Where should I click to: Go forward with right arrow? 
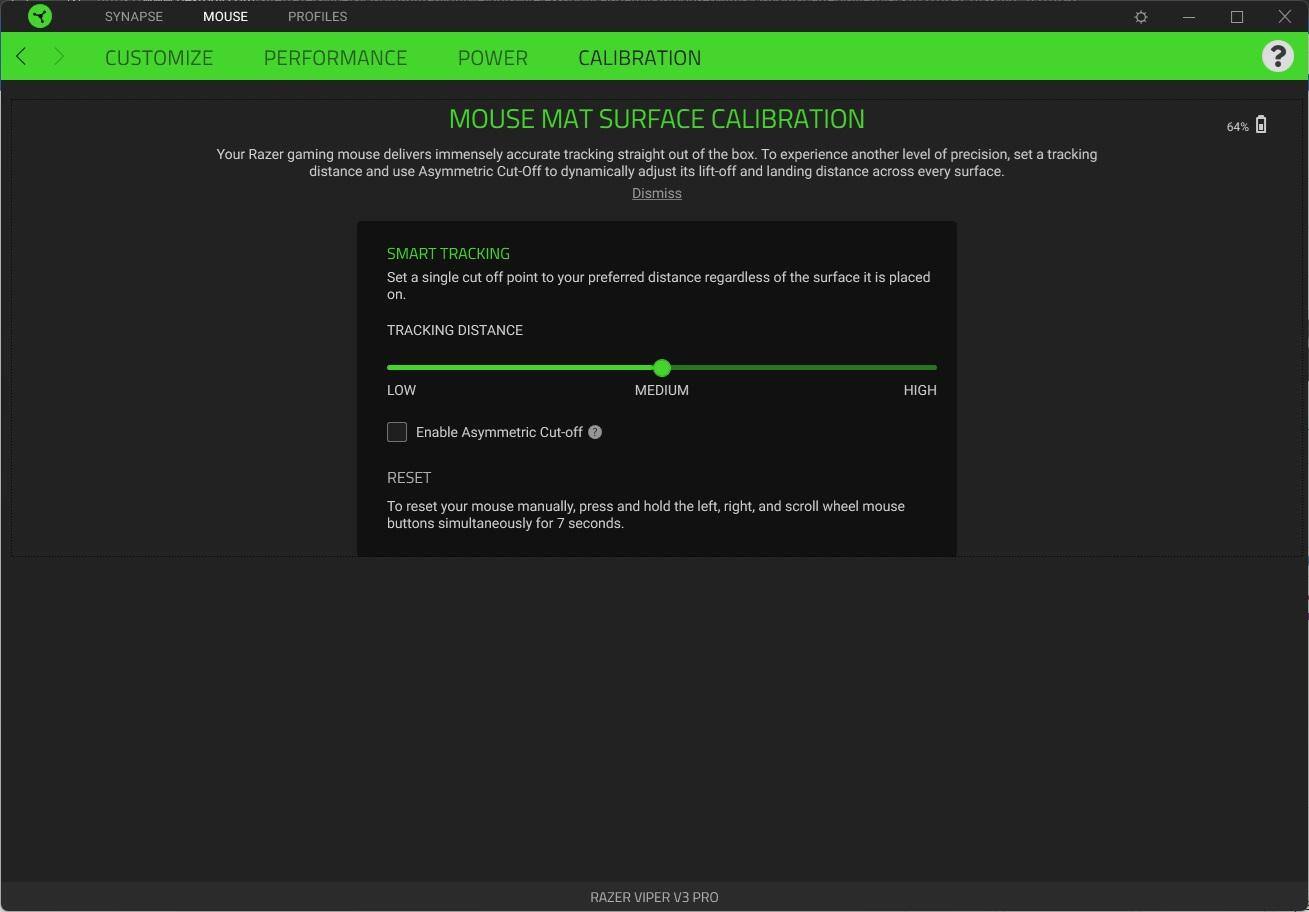tap(59, 57)
